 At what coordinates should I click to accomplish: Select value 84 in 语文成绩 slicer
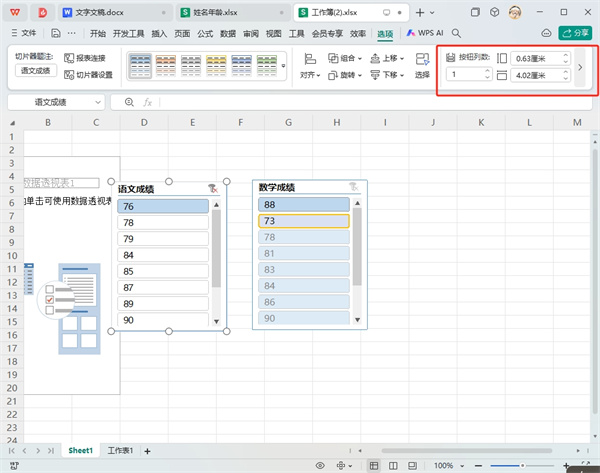click(163, 255)
